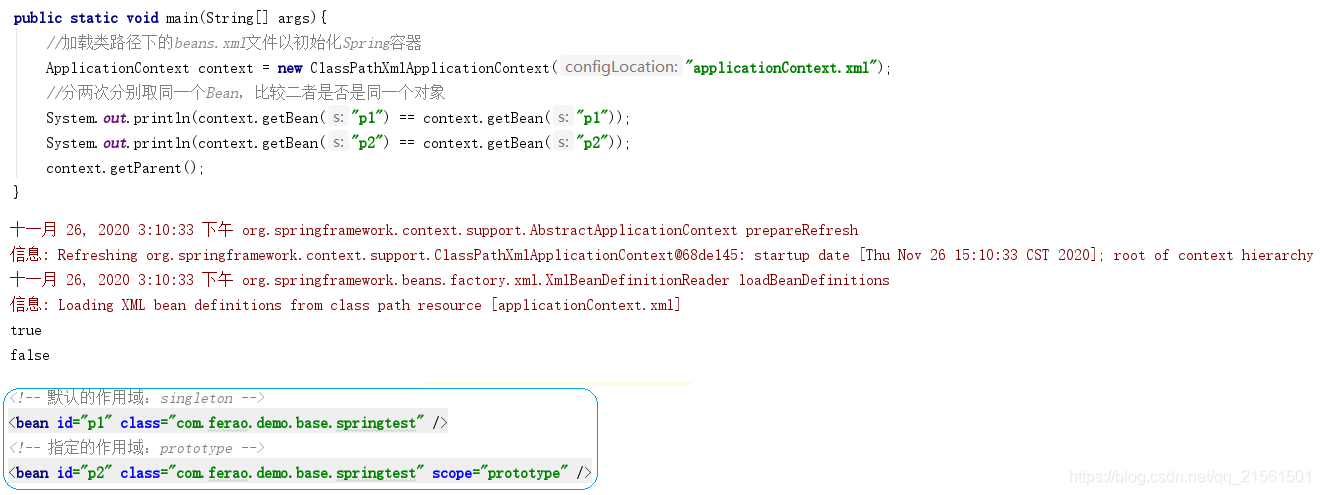Click the main method signature line
The image size is (1320, 495).
click(170, 18)
